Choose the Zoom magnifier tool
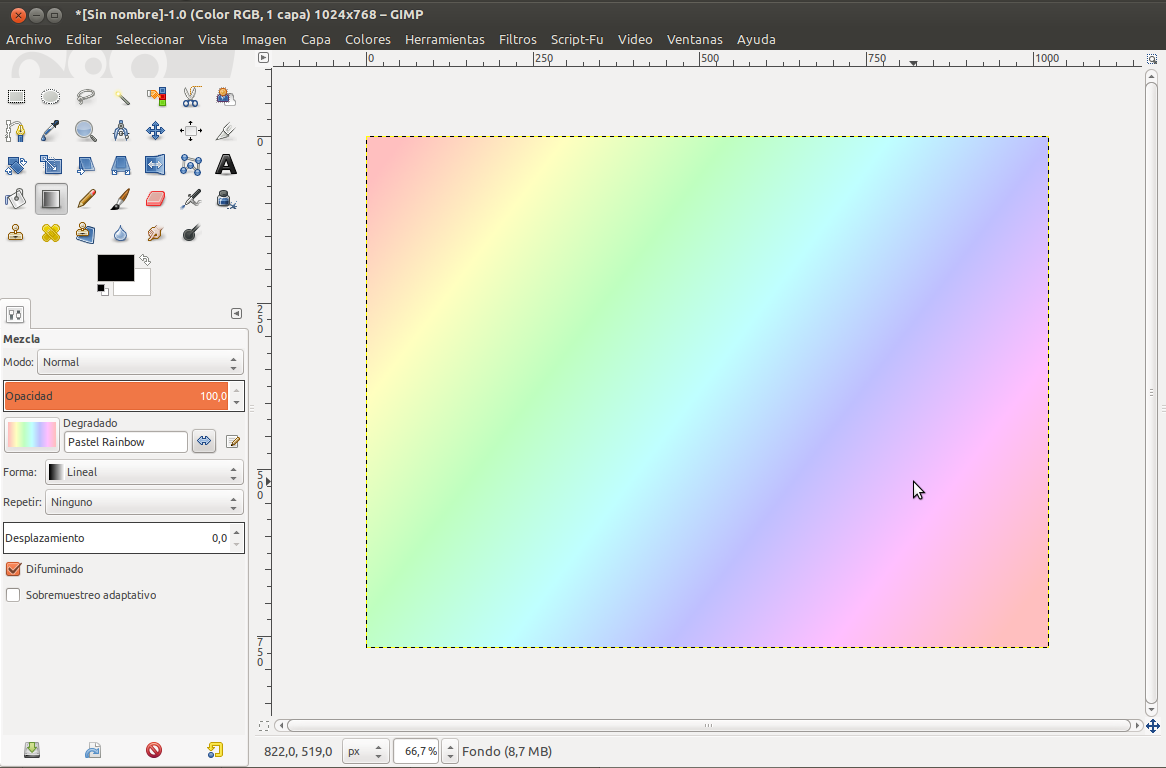 (x=86, y=131)
